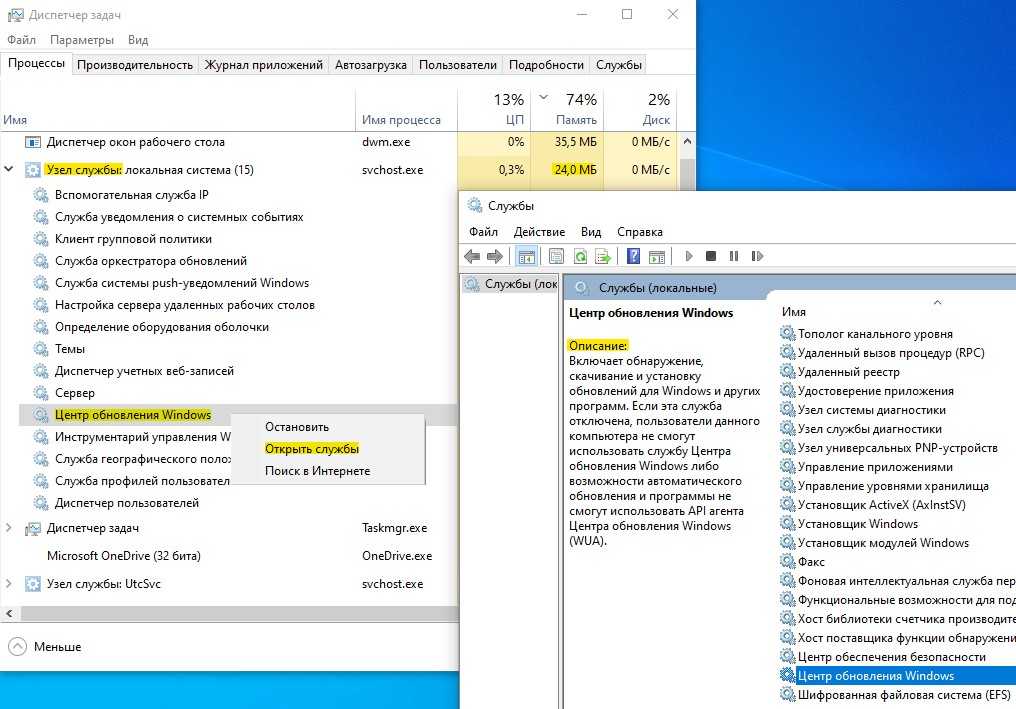The height and width of the screenshot is (709, 1016).
Task: Click the 'Меньше' button in Task Manager
Action: click(45, 647)
